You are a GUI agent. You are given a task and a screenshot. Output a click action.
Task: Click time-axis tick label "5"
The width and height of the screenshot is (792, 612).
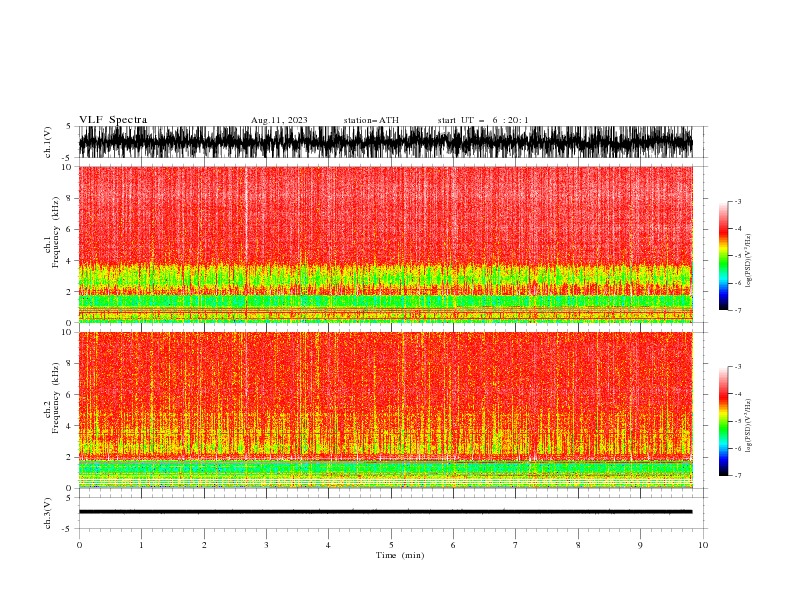point(391,545)
